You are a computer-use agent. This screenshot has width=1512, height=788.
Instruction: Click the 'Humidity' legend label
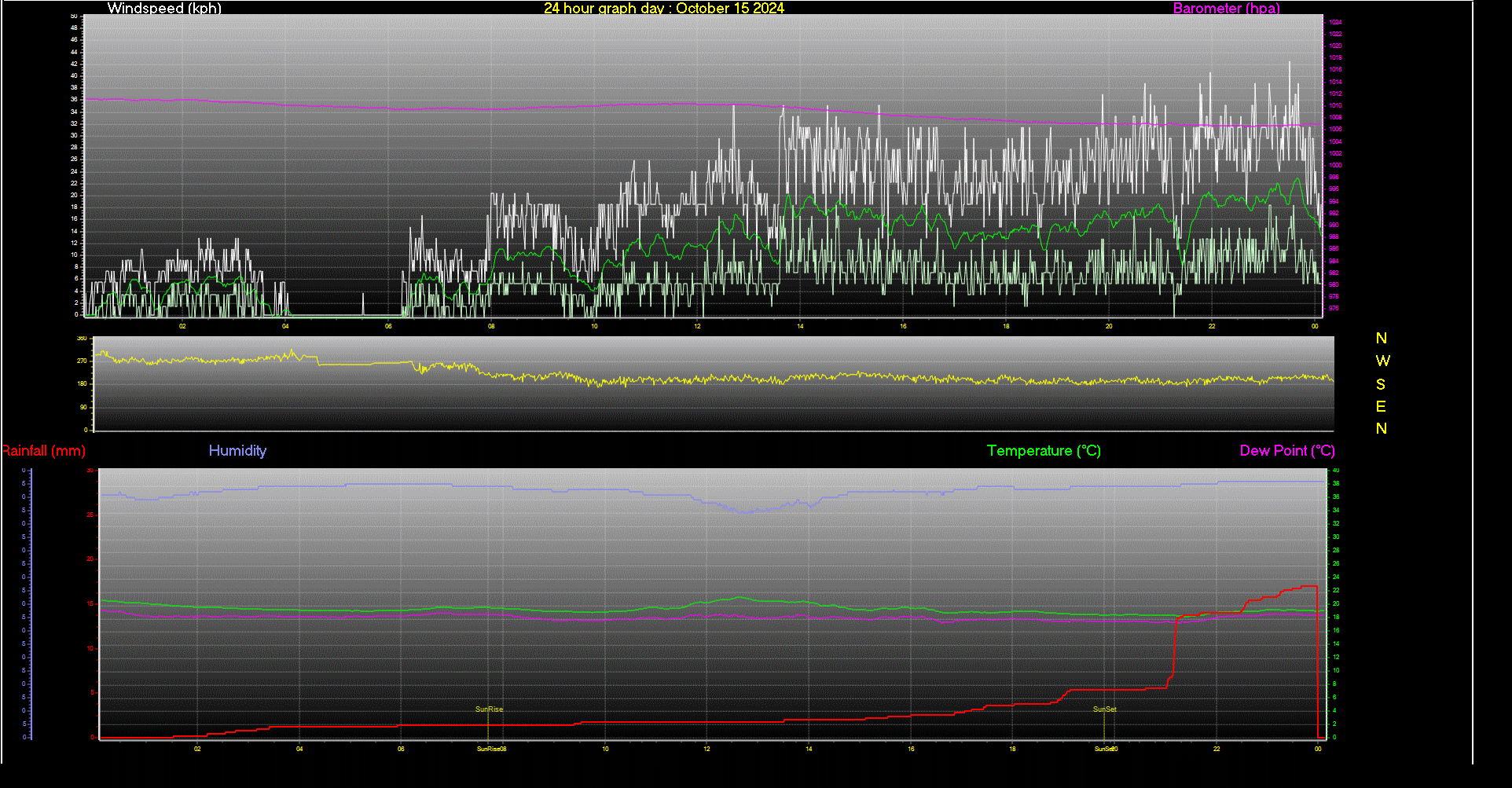click(237, 451)
